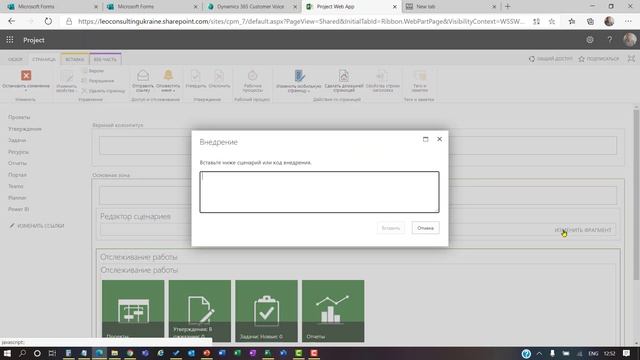Open the Портал link in the left navigation

[x=17, y=175]
